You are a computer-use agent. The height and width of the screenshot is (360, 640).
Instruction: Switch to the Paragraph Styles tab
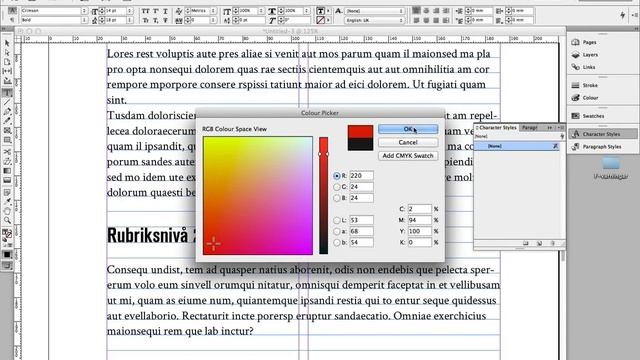click(x=530, y=128)
